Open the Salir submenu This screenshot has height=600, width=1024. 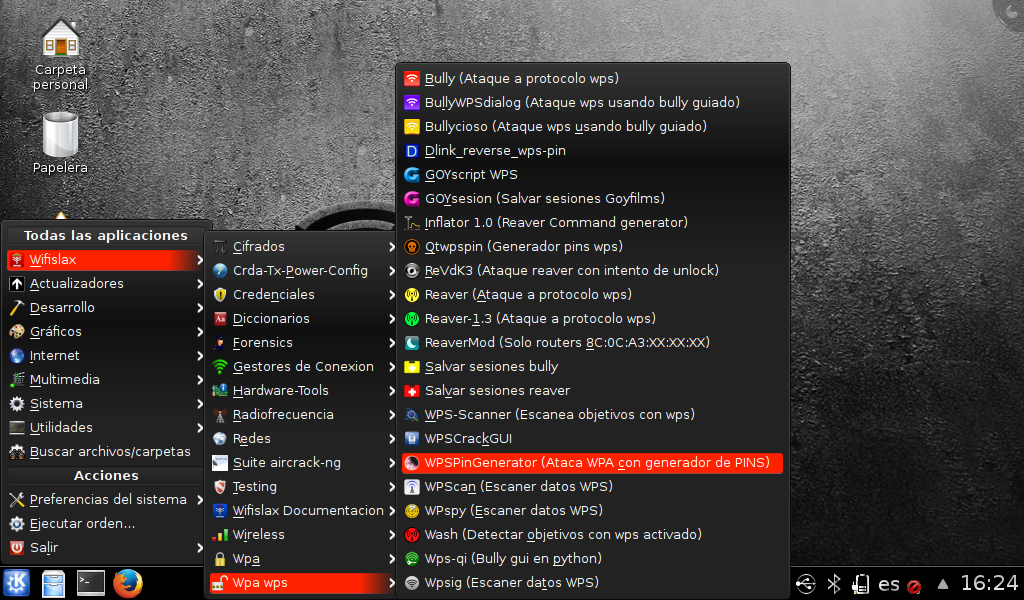point(106,548)
